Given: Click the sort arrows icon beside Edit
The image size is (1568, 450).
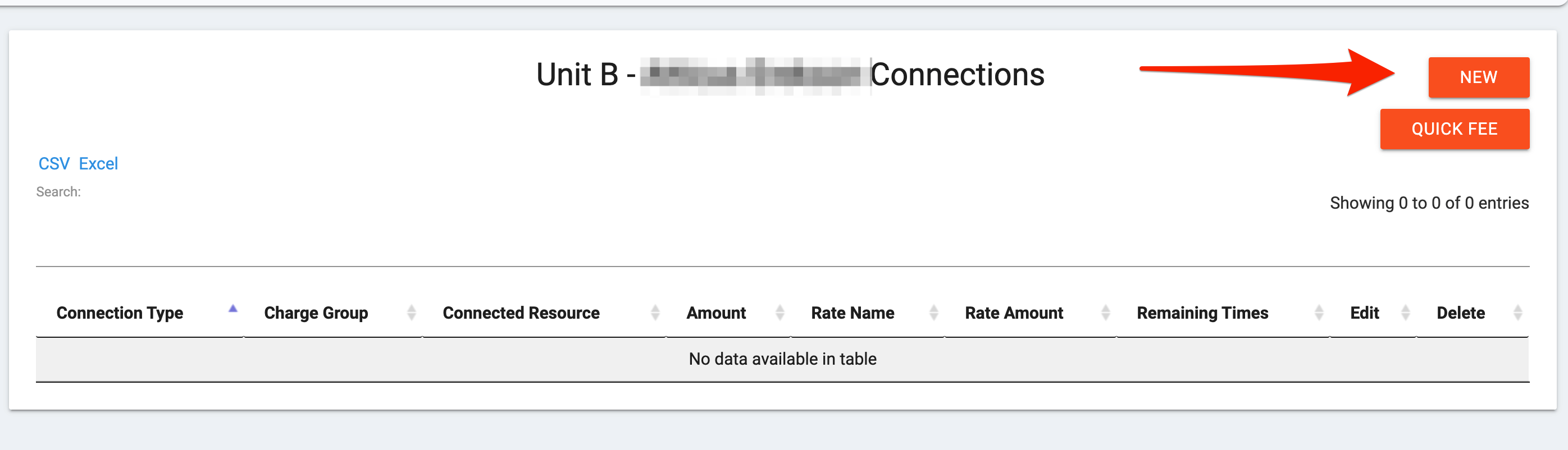Looking at the screenshot, I should click(1405, 313).
